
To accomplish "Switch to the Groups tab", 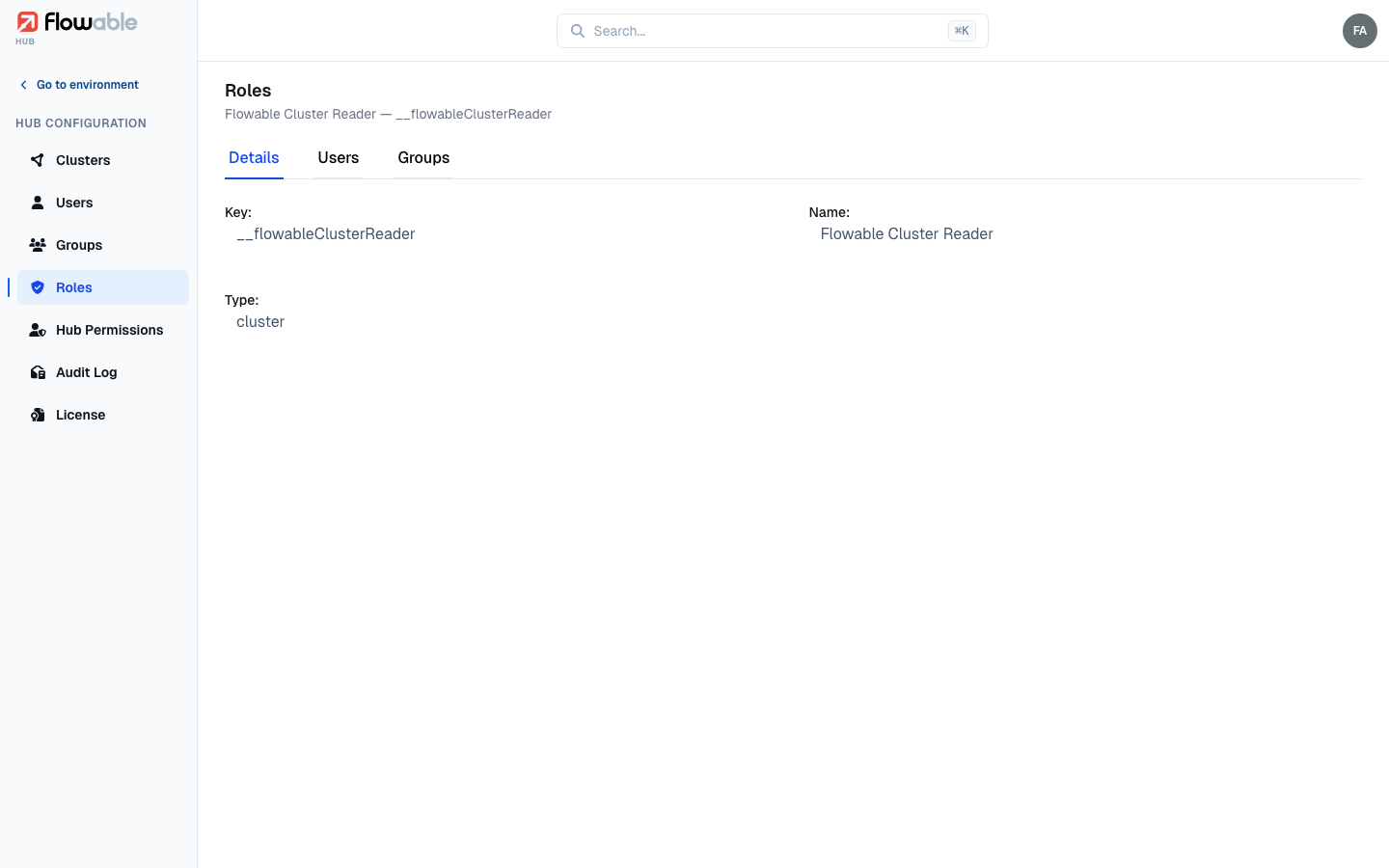I will (423, 158).
